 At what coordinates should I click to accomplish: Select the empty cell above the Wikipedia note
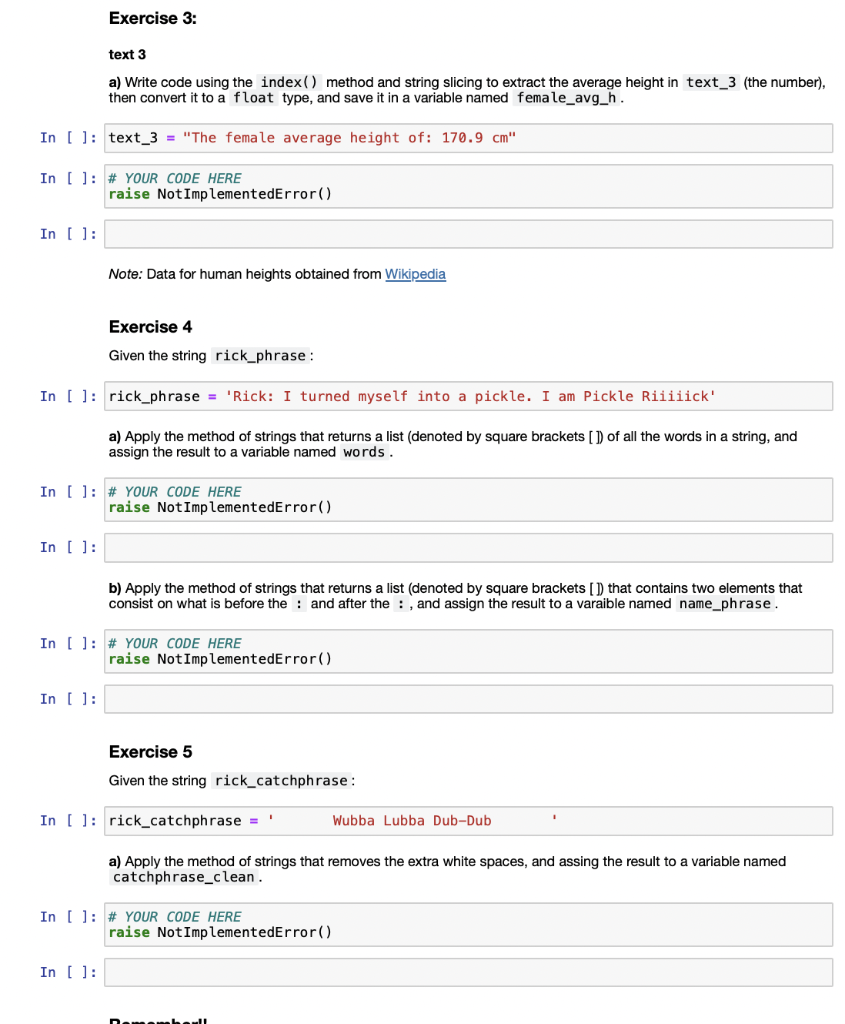coord(468,234)
